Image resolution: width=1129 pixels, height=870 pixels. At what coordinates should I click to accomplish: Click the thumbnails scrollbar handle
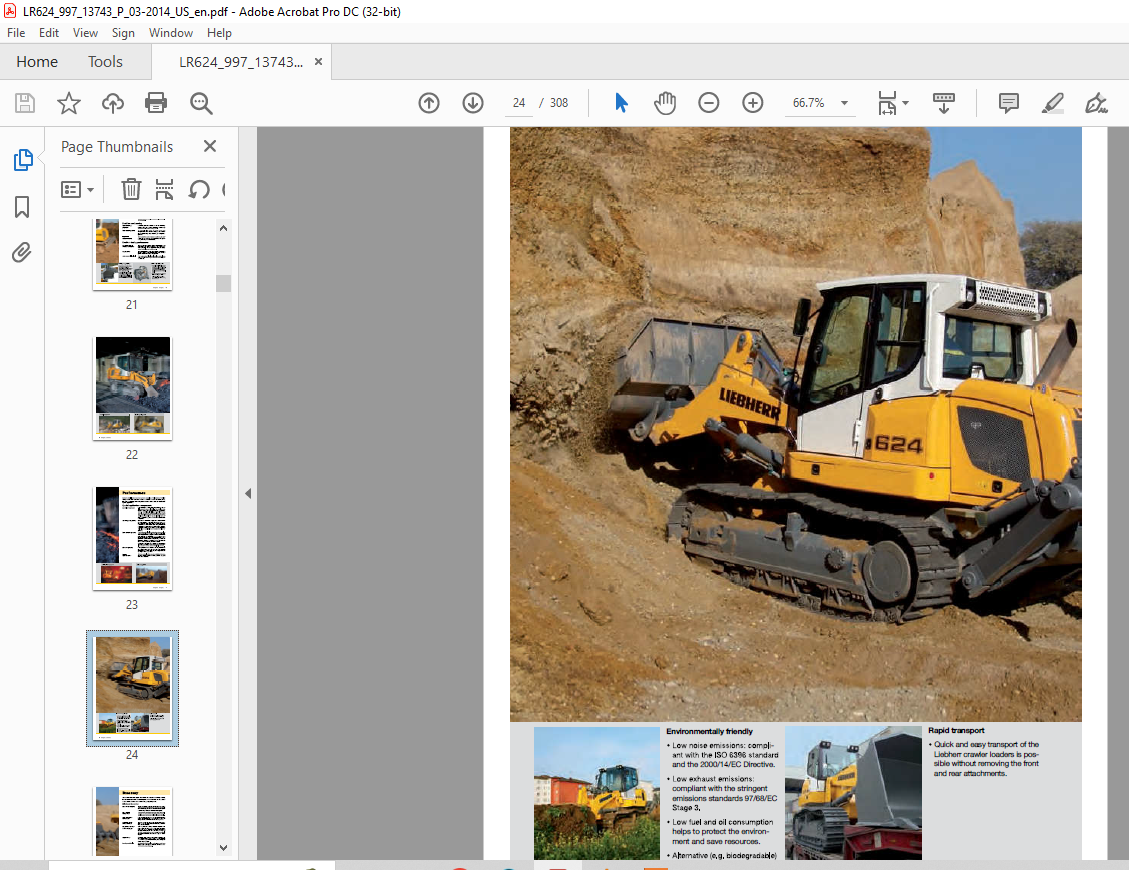tap(223, 283)
